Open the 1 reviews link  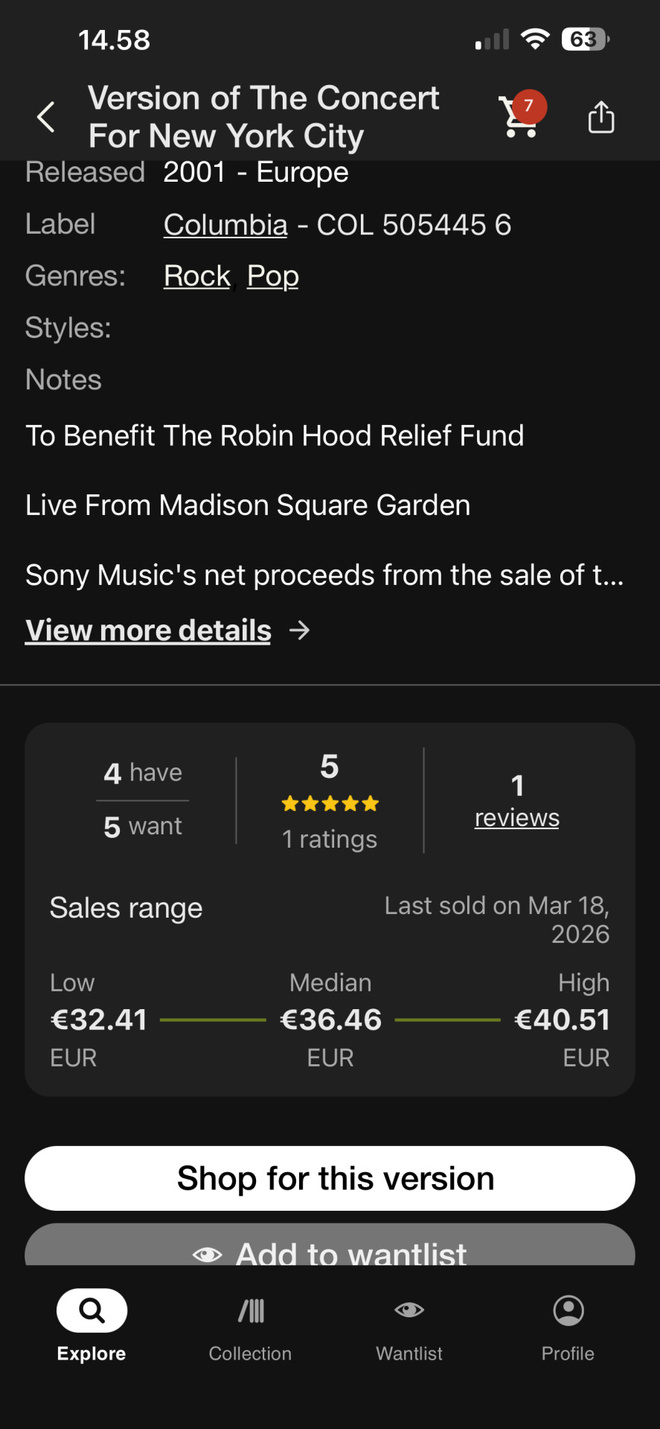click(x=517, y=801)
